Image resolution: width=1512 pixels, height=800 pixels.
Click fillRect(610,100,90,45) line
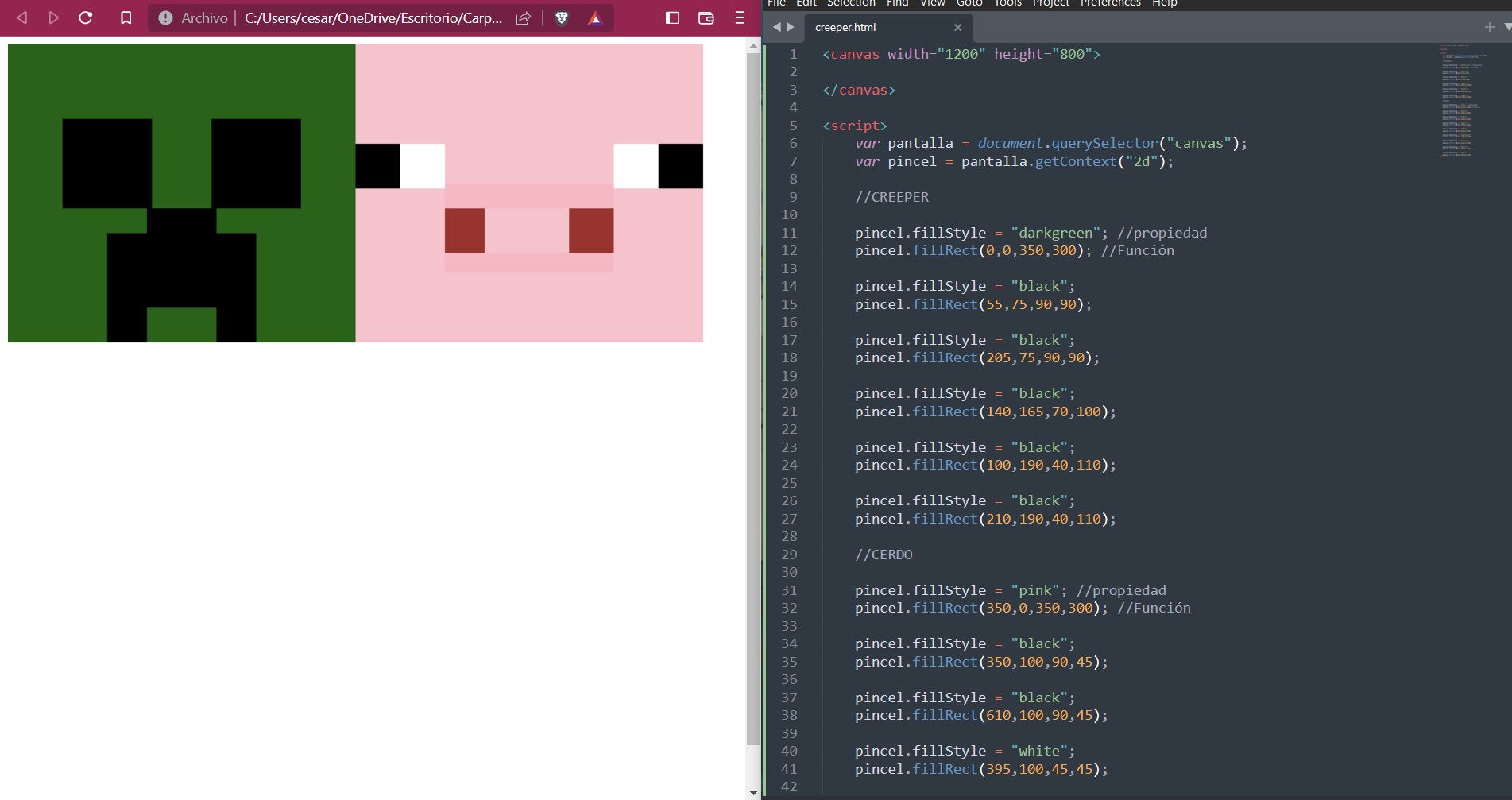coord(981,715)
